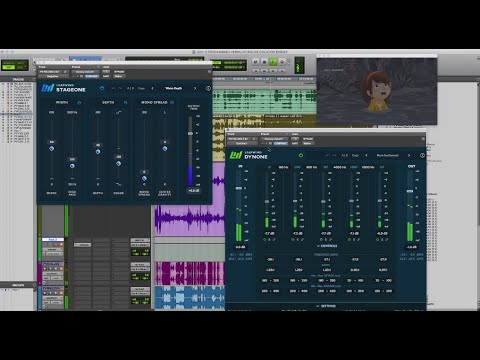
Task: Open the StageOne info icon
Action: click(x=208, y=88)
